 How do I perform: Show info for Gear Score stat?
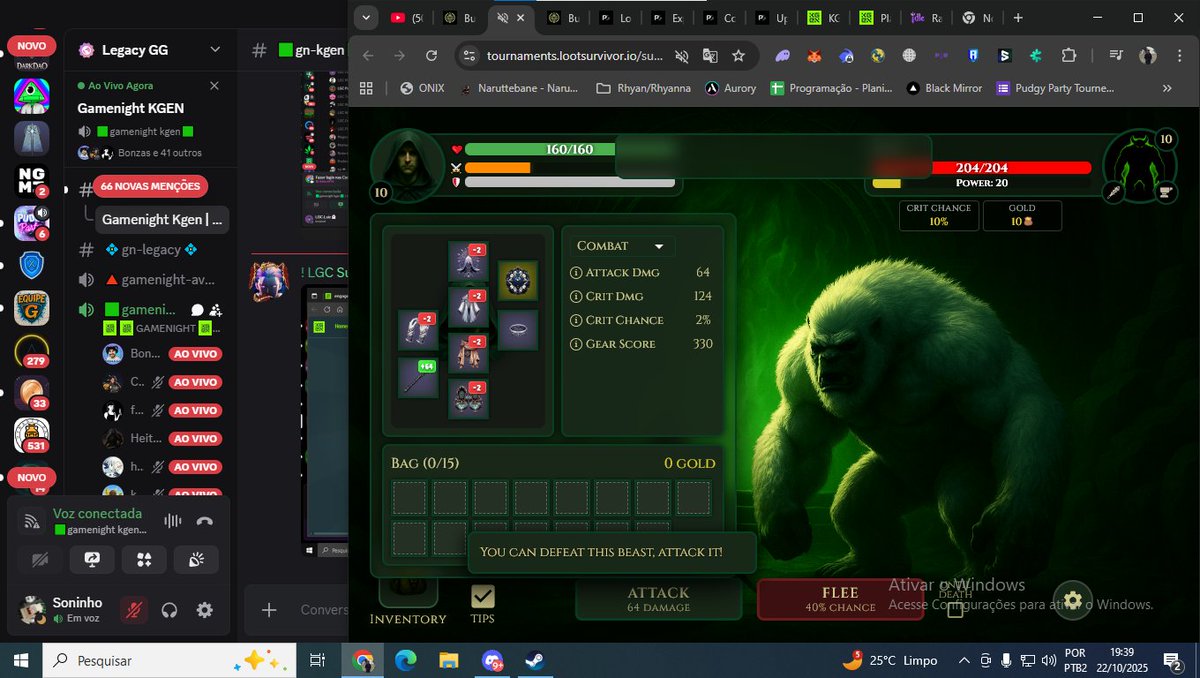click(x=576, y=344)
